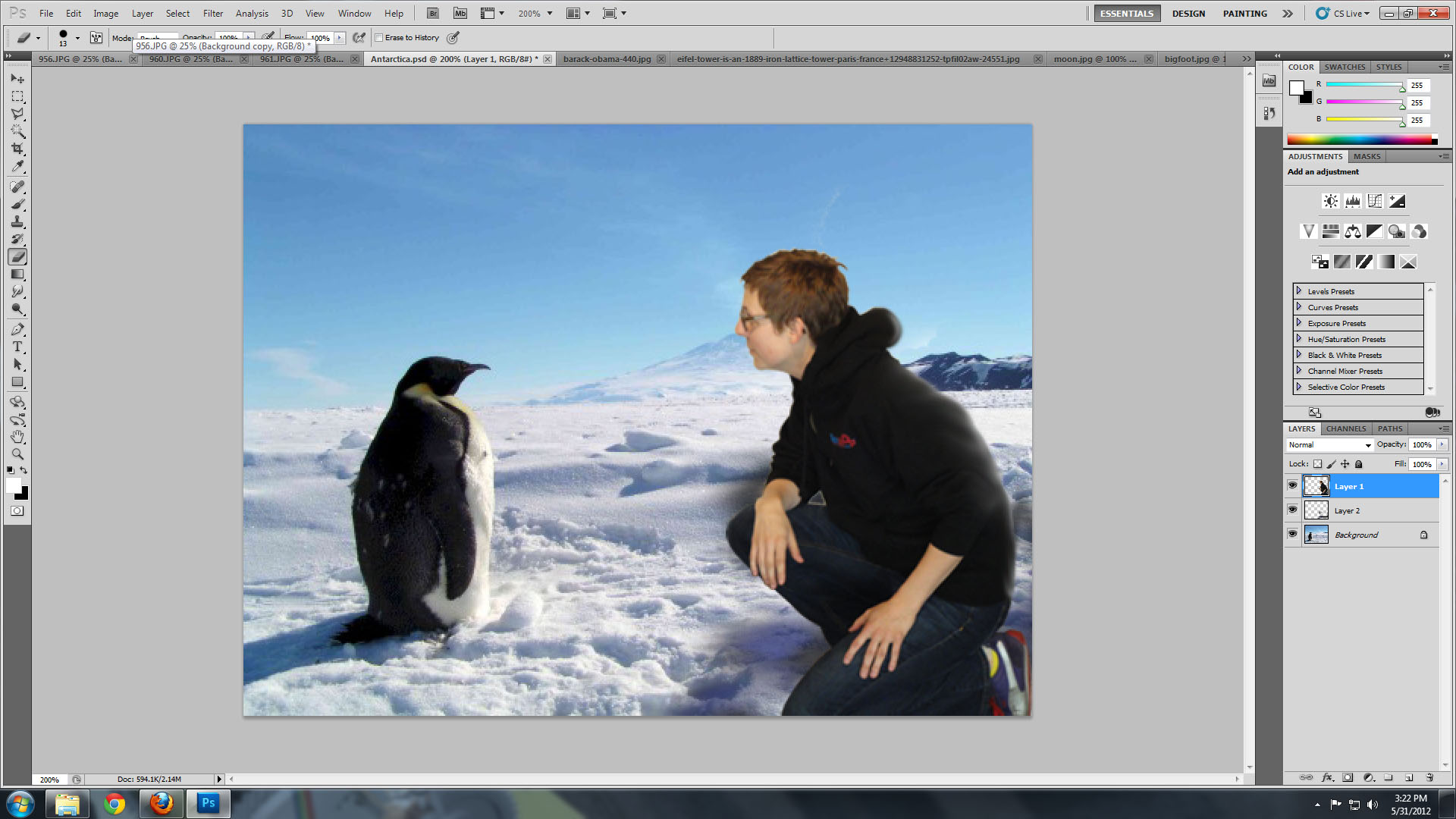Expand Black & White Presets
The image size is (1456, 819).
1299,355
